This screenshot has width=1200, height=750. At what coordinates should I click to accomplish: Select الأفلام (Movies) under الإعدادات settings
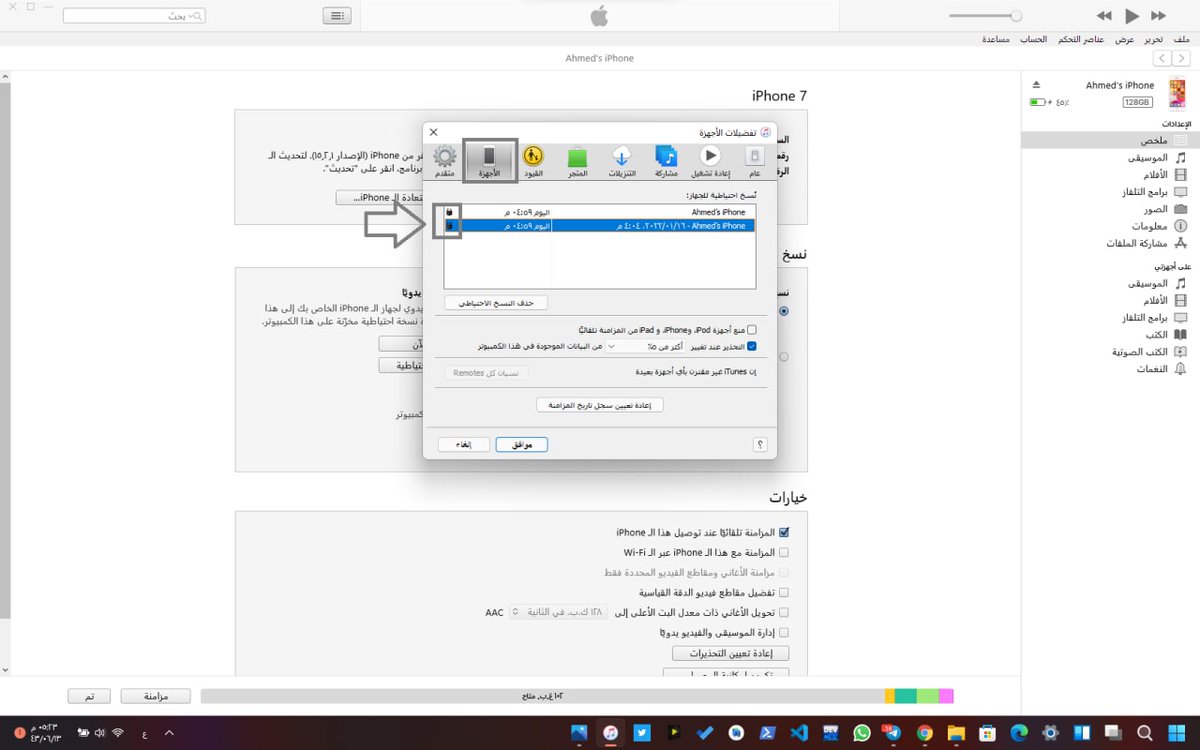tap(1110, 175)
